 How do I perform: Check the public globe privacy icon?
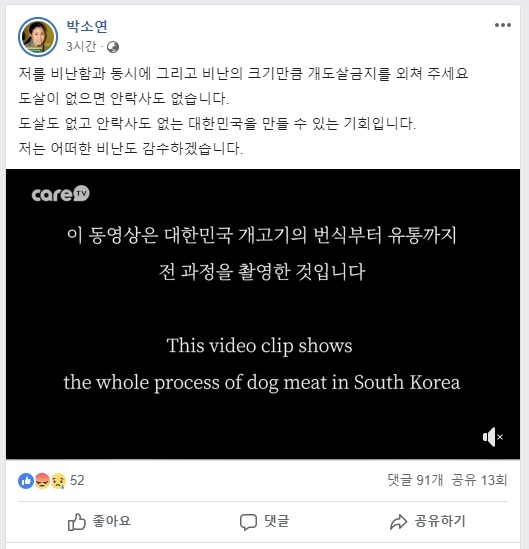point(113,47)
